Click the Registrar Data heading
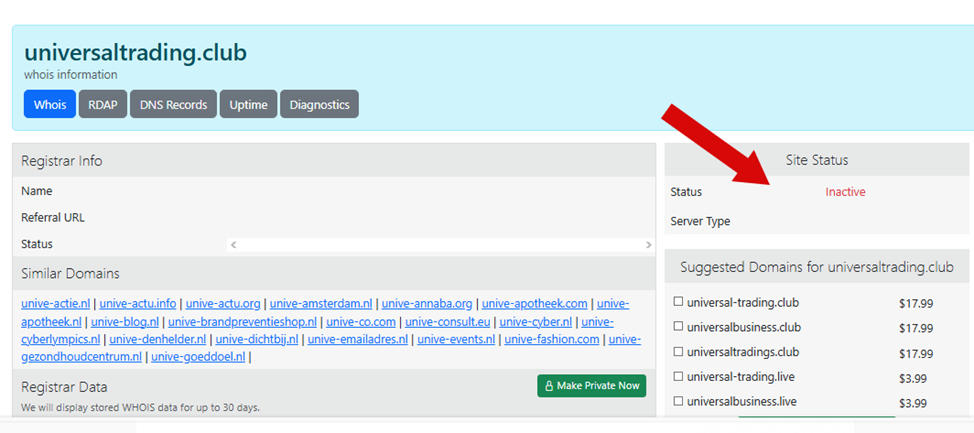The width and height of the screenshot is (974, 433). tap(64, 387)
